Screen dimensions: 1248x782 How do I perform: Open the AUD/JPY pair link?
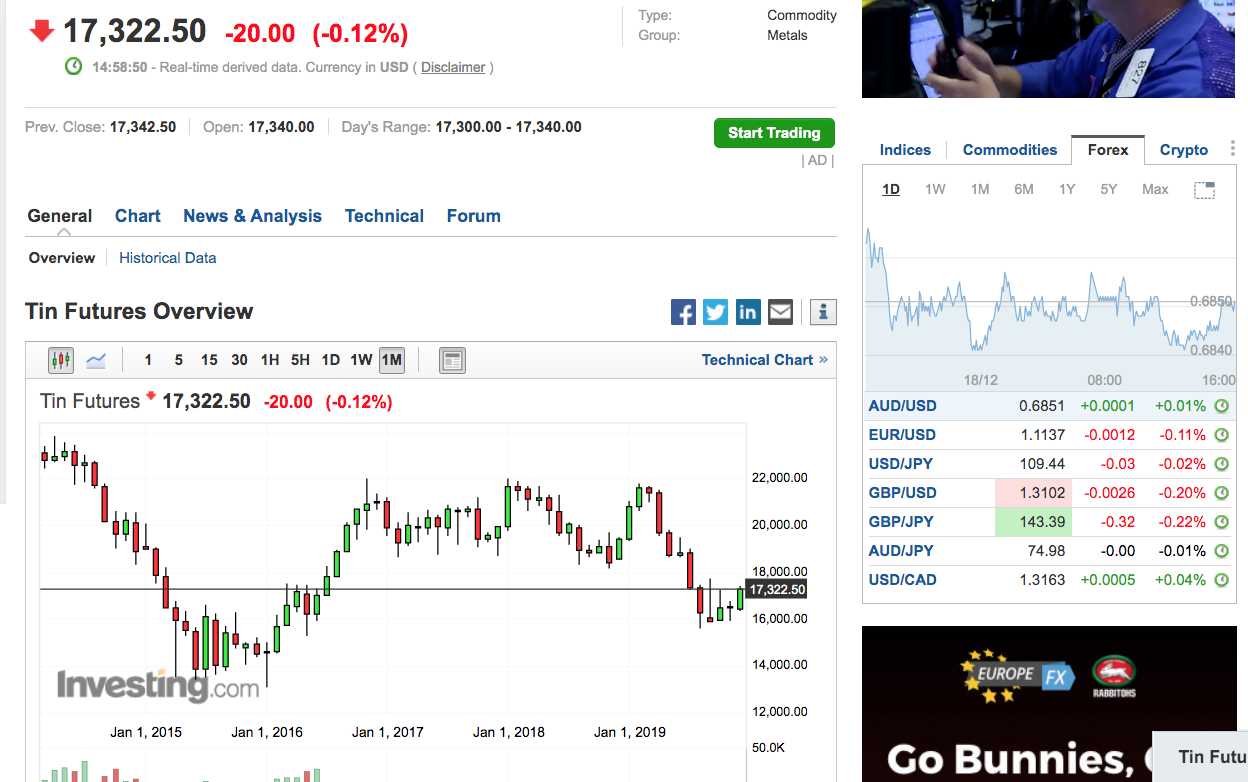pyautogui.click(x=901, y=551)
